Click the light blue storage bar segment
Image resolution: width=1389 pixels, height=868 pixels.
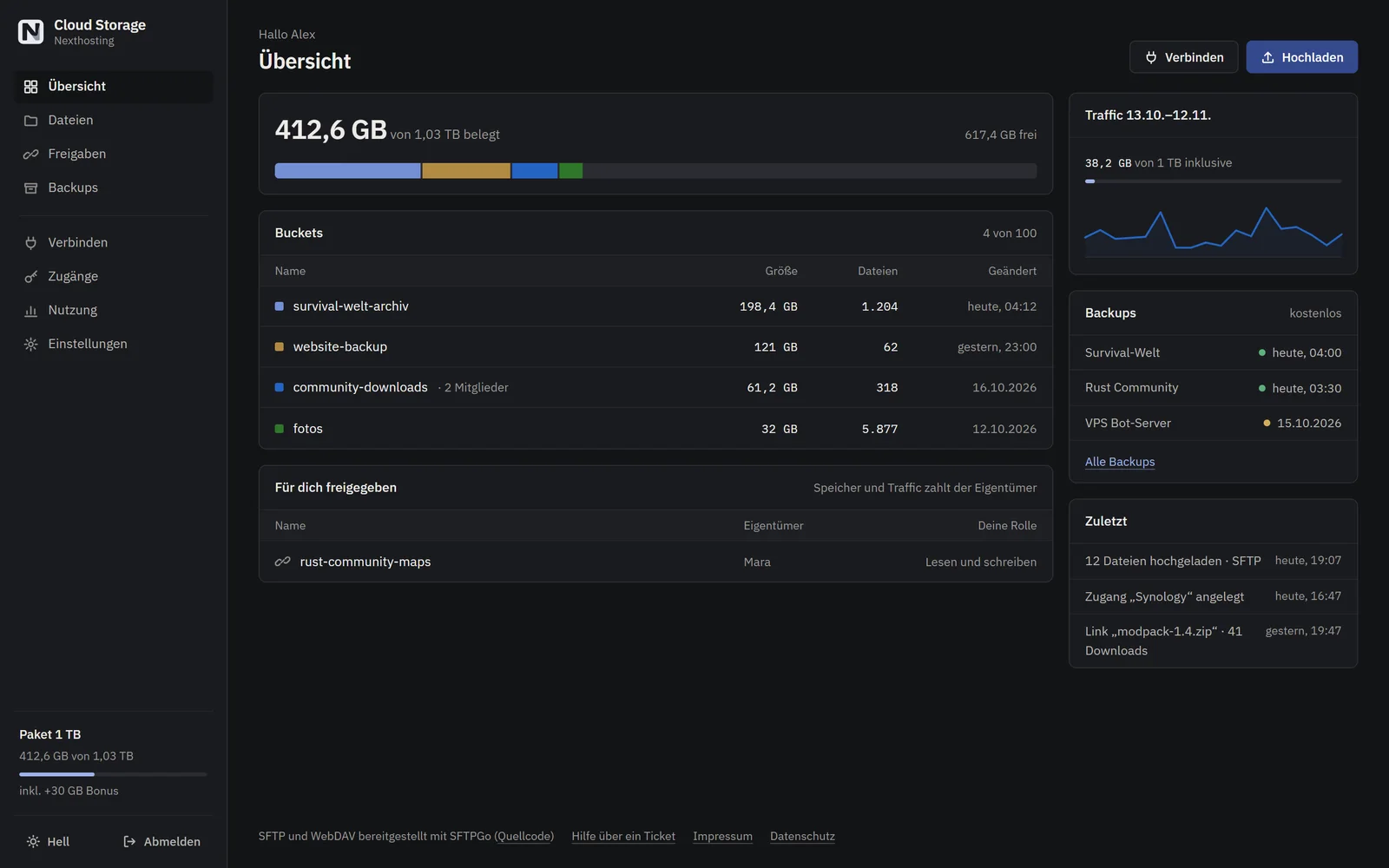[347, 171]
